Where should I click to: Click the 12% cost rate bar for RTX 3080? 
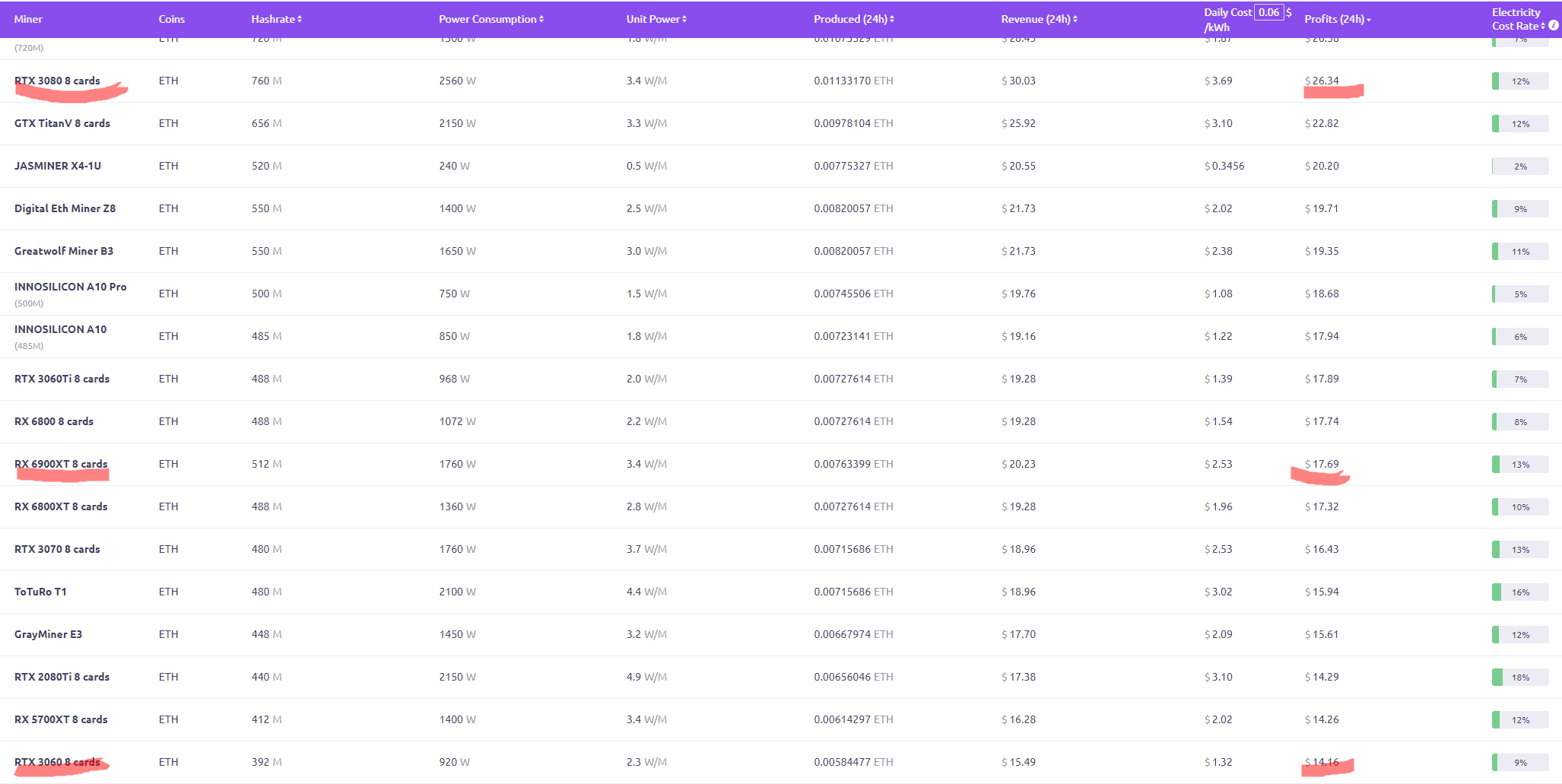tap(1520, 81)
